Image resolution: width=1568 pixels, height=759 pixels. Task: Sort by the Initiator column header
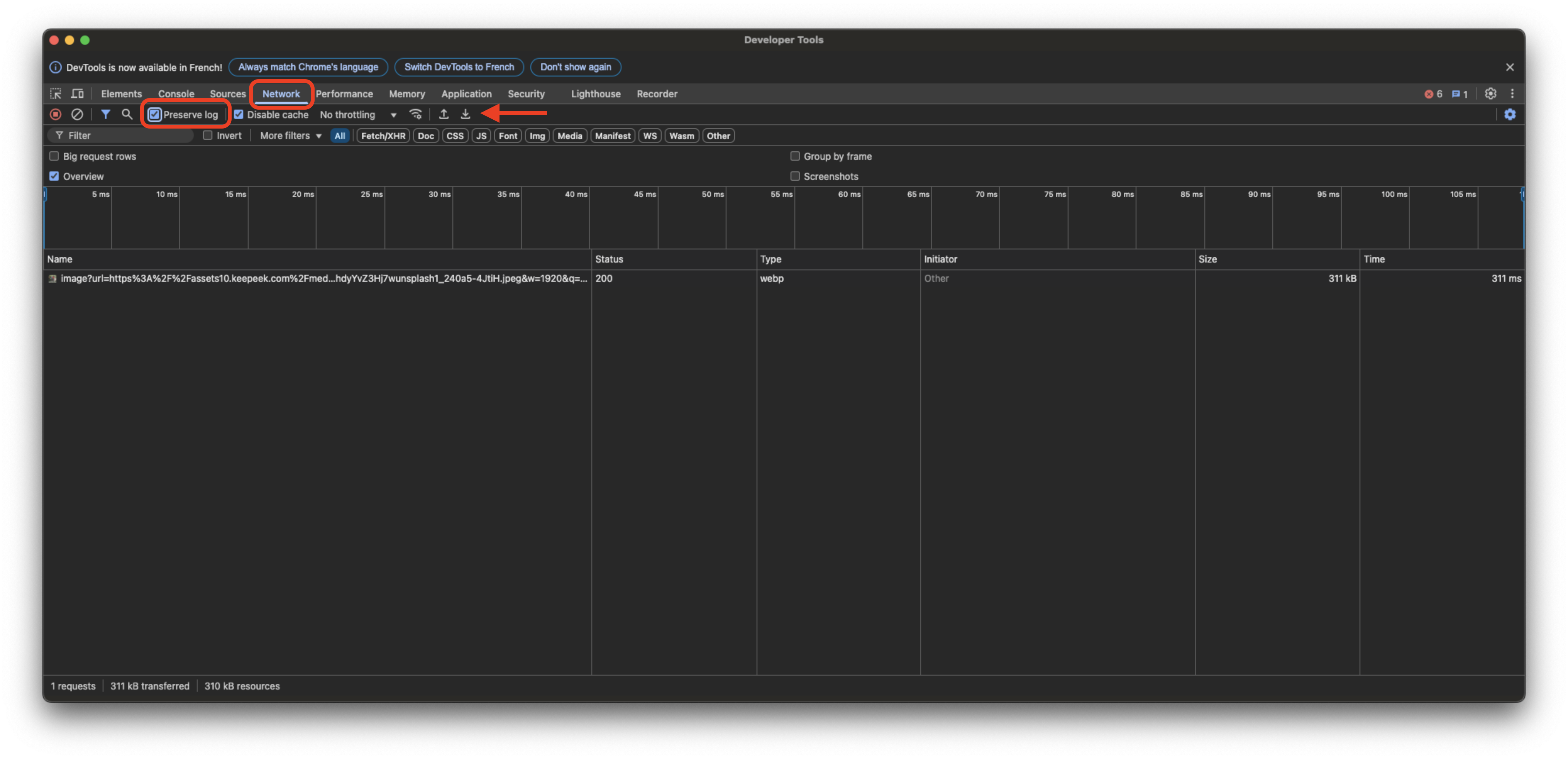pos(1058,259)
